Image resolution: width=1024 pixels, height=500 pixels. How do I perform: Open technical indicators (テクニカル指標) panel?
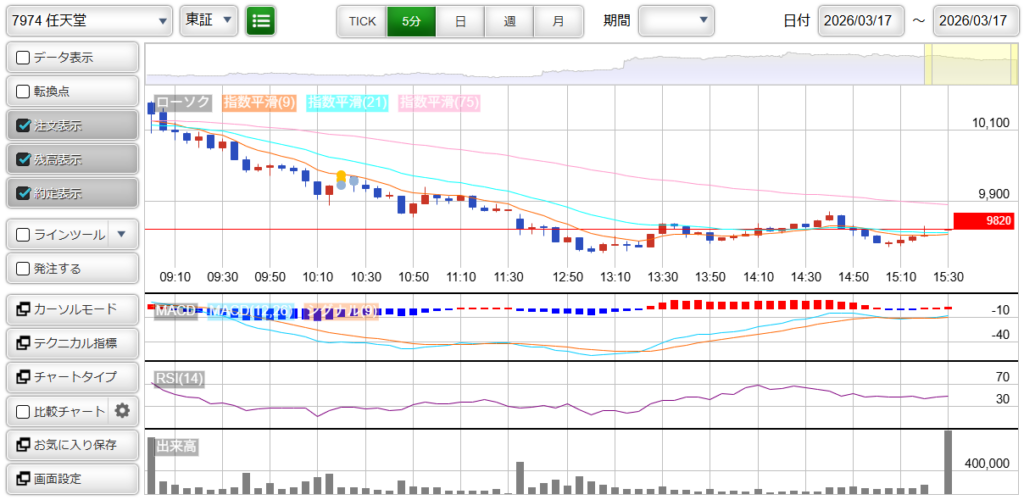click(x=71, y=343)
